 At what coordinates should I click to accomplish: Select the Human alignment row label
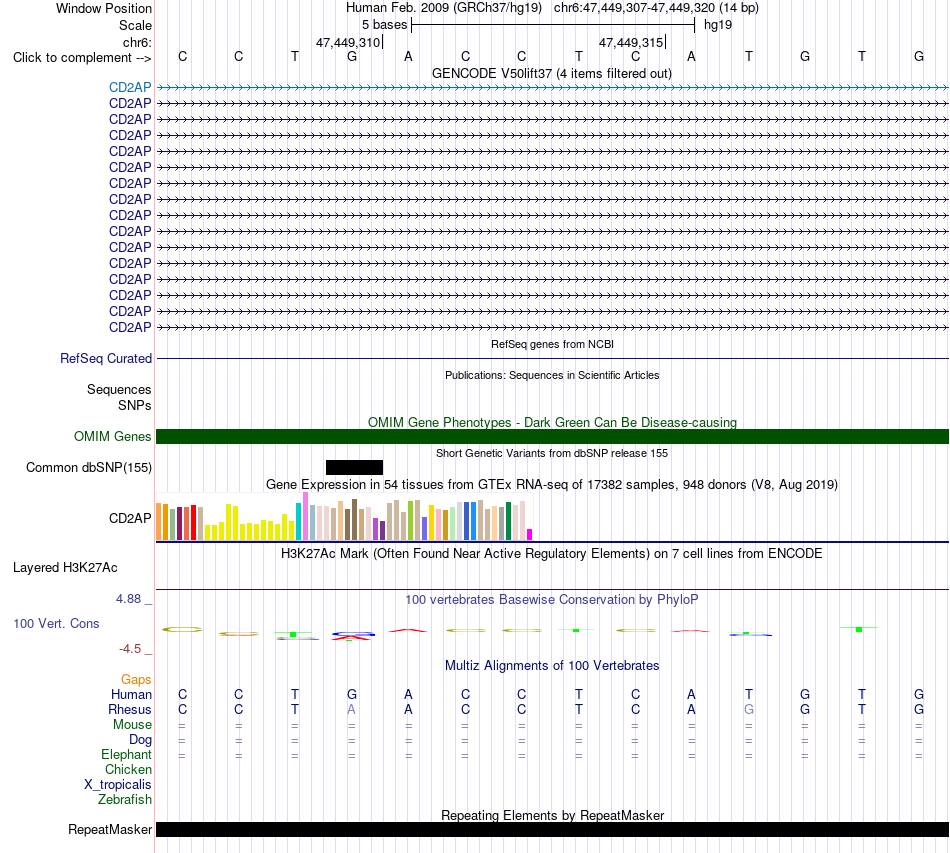pyautogui.click(x=131, y=695)
